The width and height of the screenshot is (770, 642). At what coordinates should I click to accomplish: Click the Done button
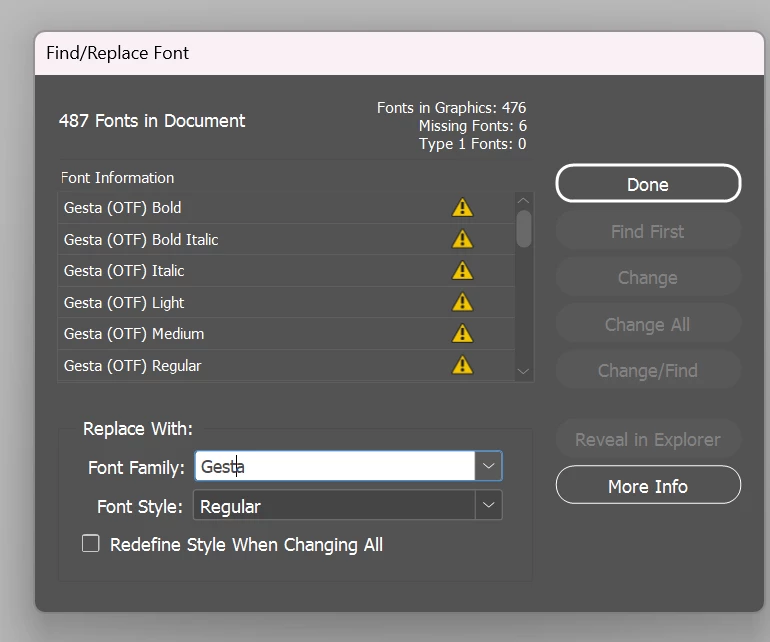pos(648,184)
